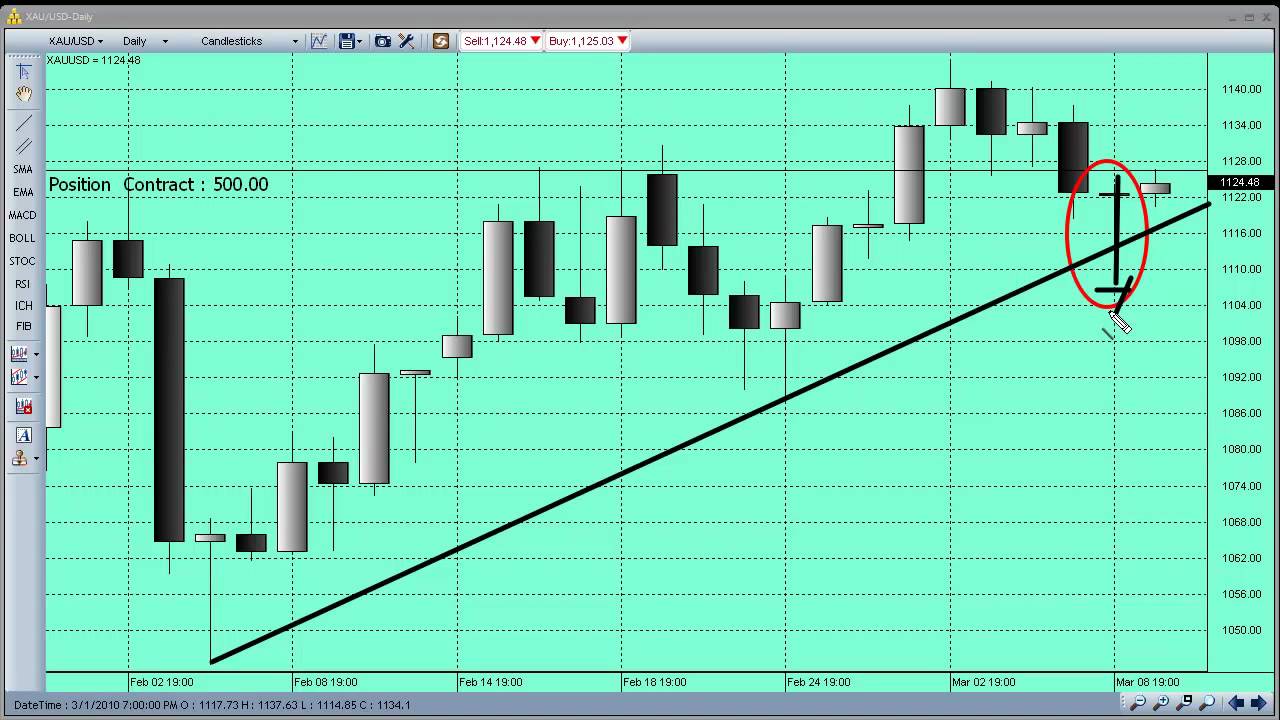
Task: Click the XAUUSD = 1124.48 readout
Action: click(94, 60)
